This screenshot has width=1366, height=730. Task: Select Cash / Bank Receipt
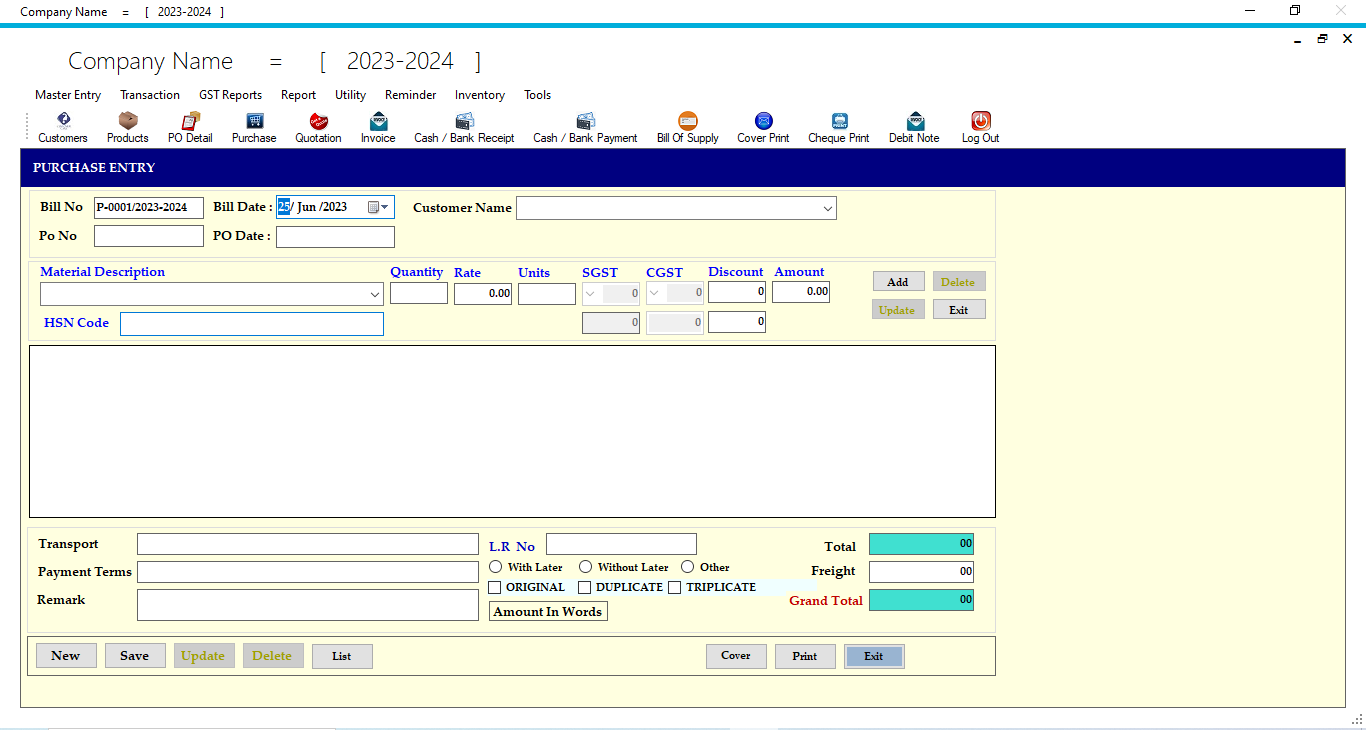pyautogui.click(x=463, y=127)
